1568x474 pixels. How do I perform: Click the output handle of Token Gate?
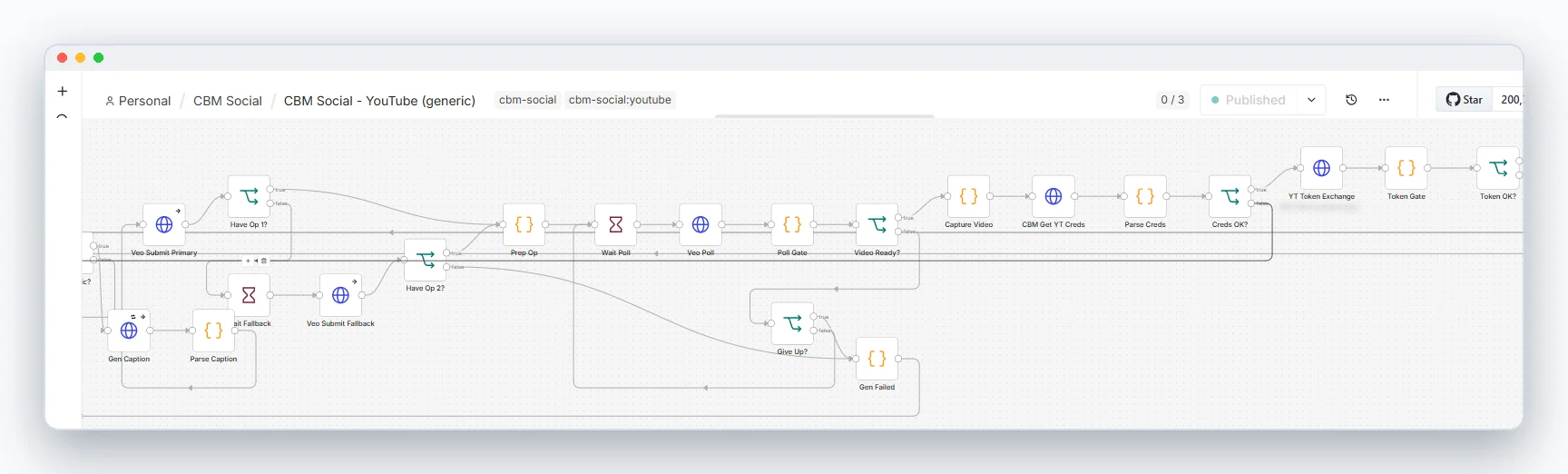coord(1426,168)
